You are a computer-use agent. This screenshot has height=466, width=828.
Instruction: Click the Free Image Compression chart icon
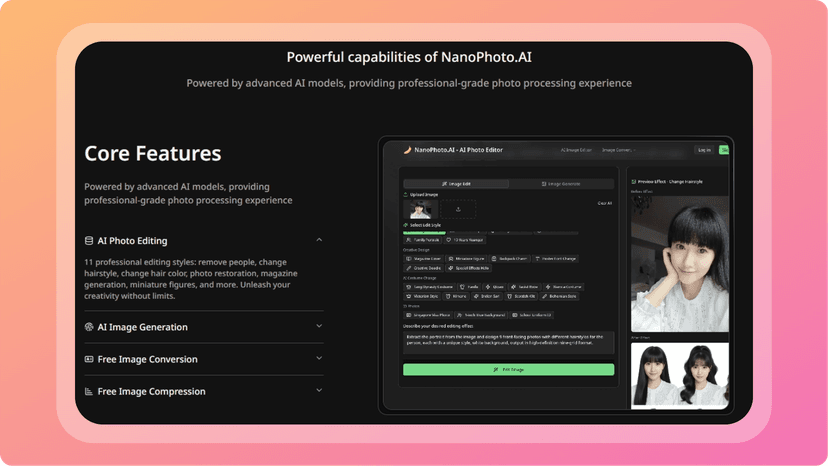(89, 392)
